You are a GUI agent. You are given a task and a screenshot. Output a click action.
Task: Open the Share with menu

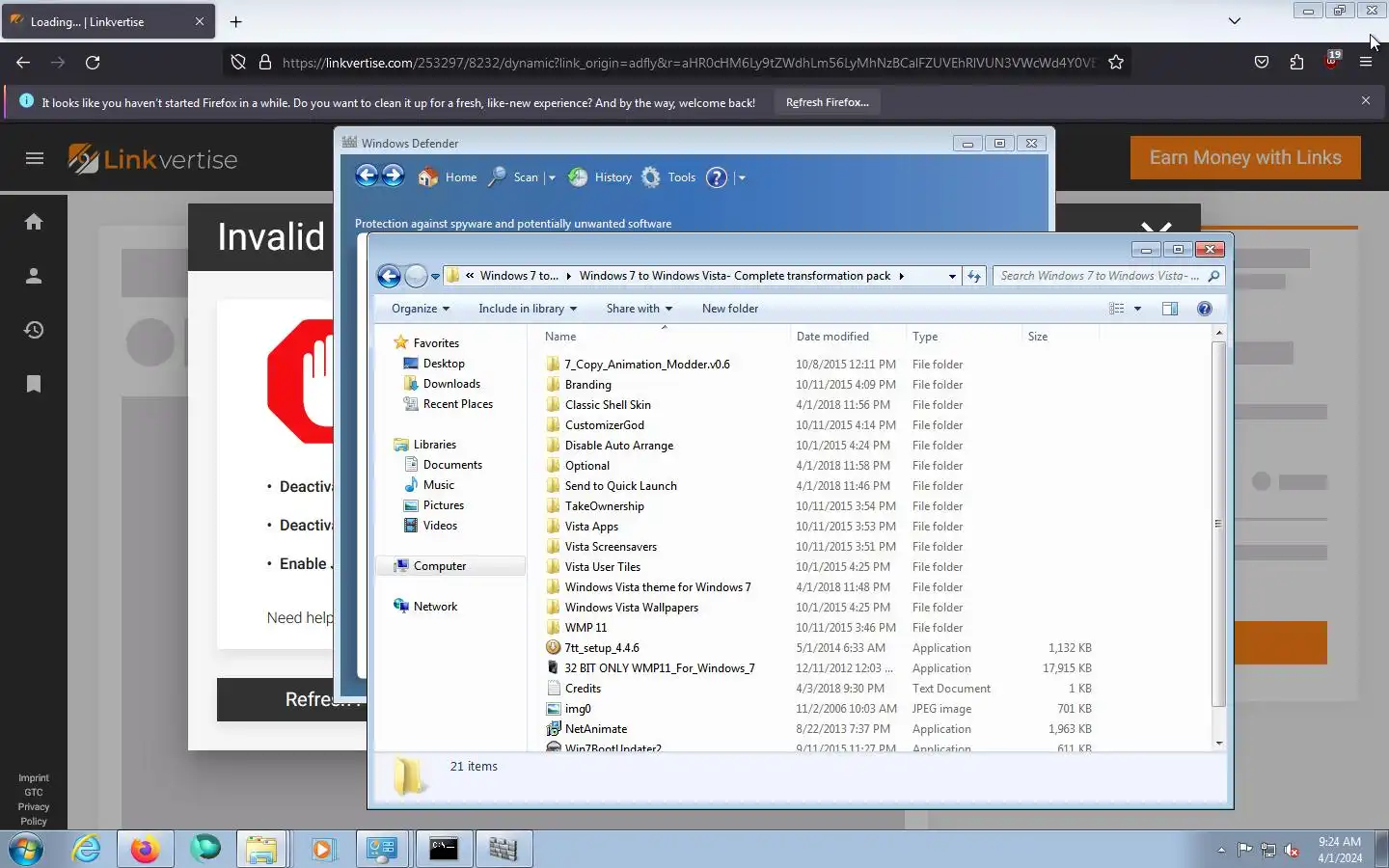pos(640,309)
